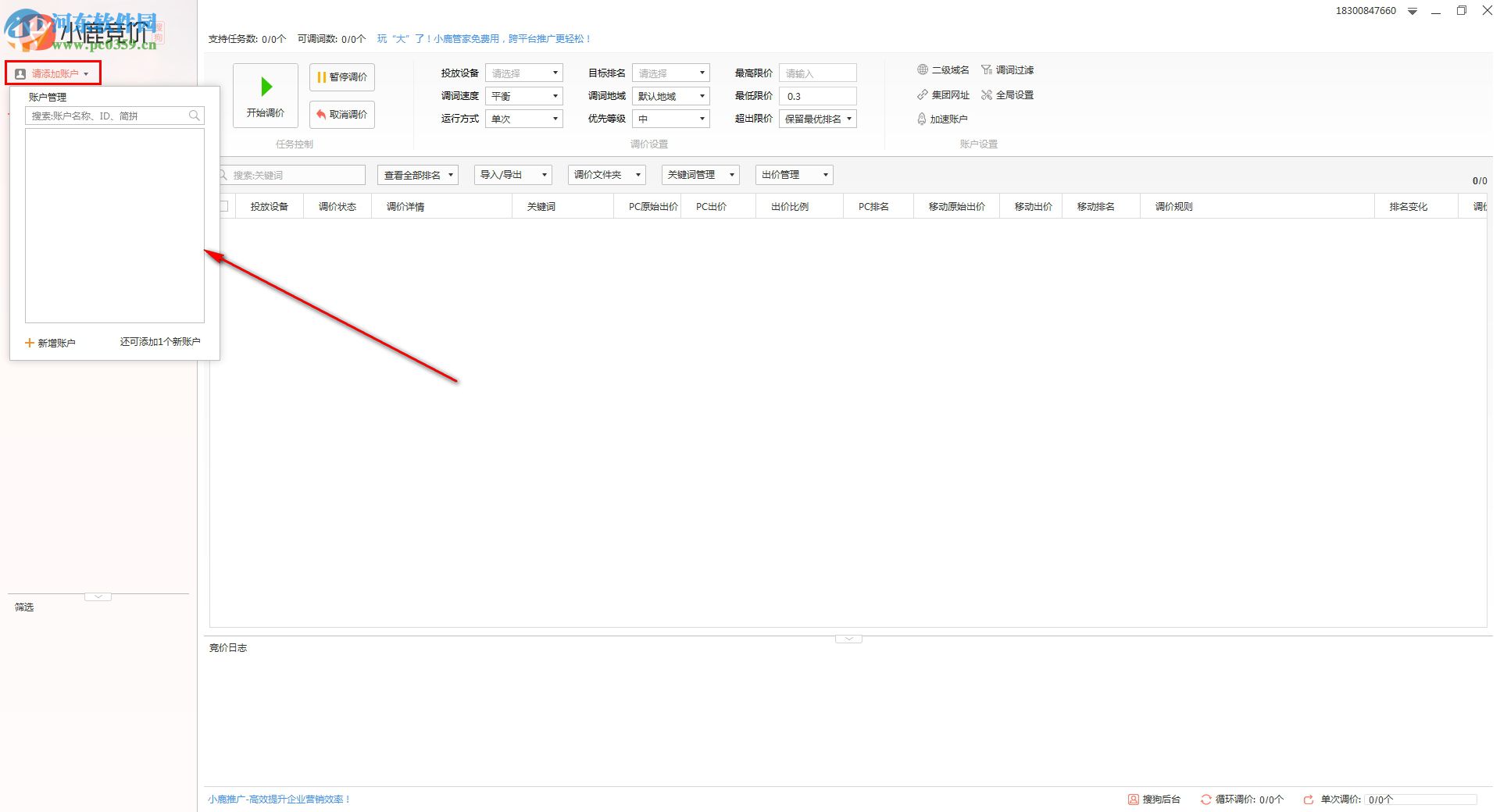The width and height of the screenshot is (1500, 812).
Task: Open the priority level dropdown
Action: 671,119
